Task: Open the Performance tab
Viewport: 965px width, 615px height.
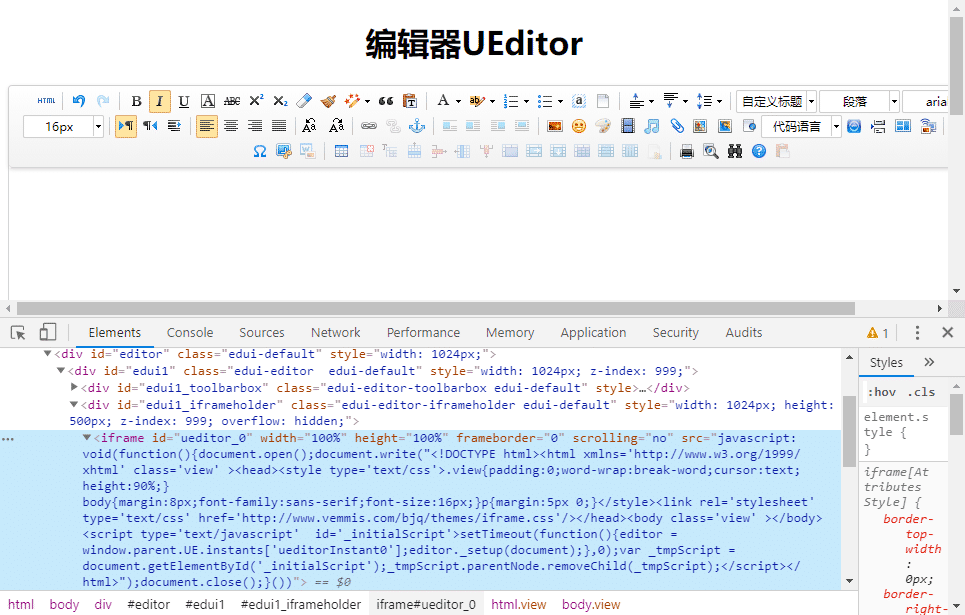Action: pyautogui.click(x=423, y=332)
